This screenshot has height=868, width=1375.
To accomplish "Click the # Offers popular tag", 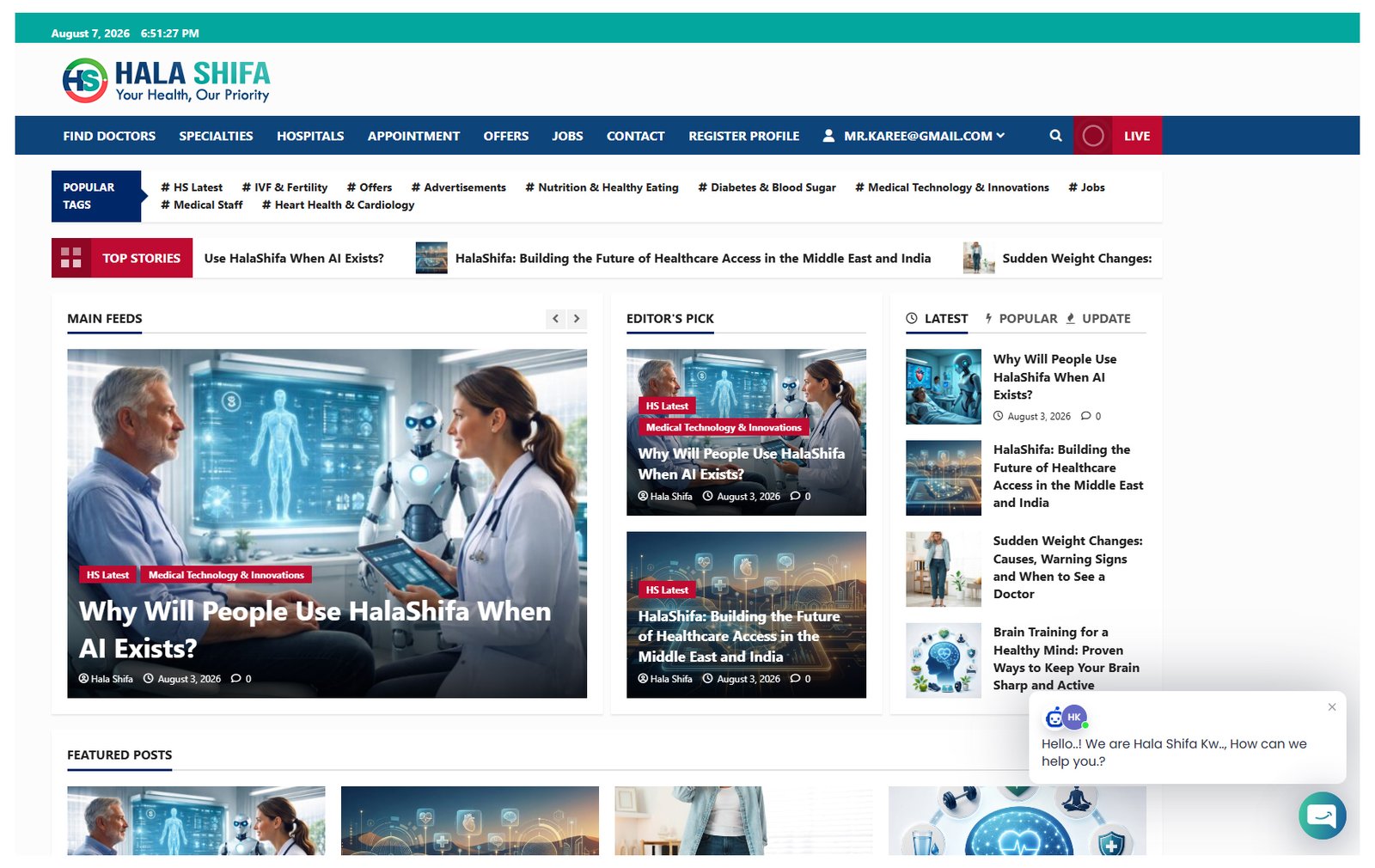I will tap(370, 187).
